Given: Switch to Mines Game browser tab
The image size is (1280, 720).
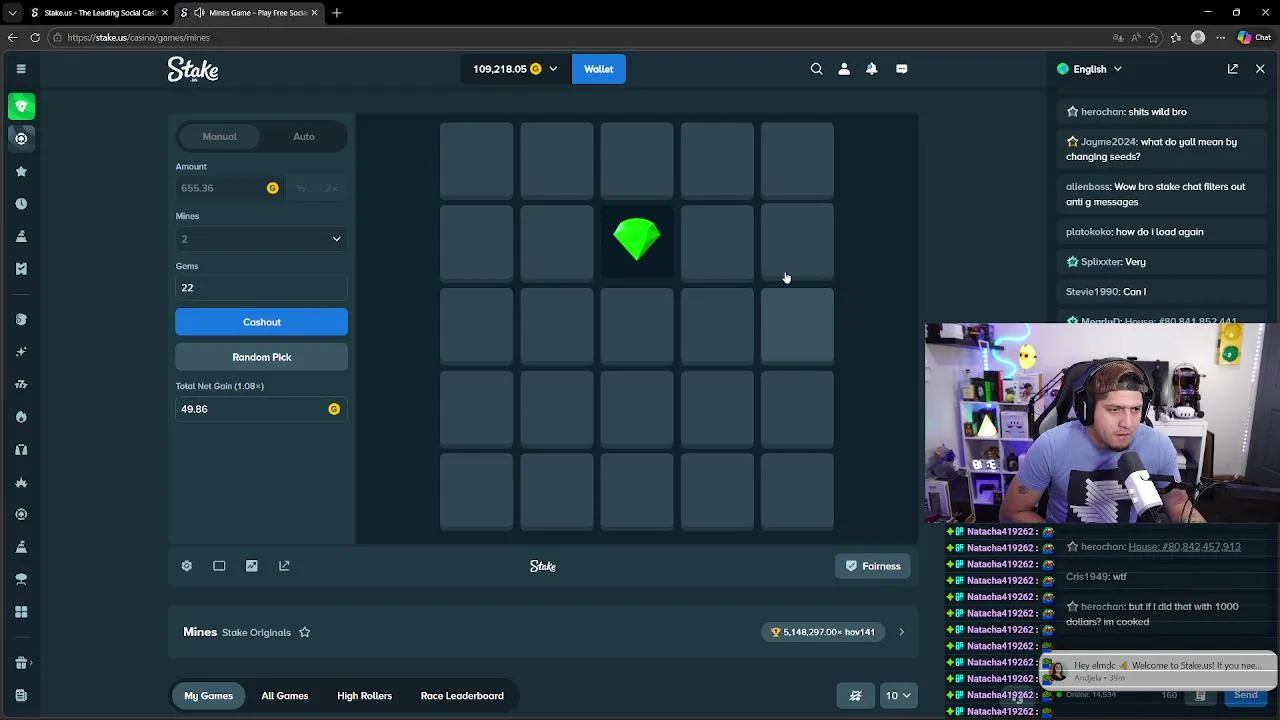Looking at the screenshot, I should tap(249, 13).
